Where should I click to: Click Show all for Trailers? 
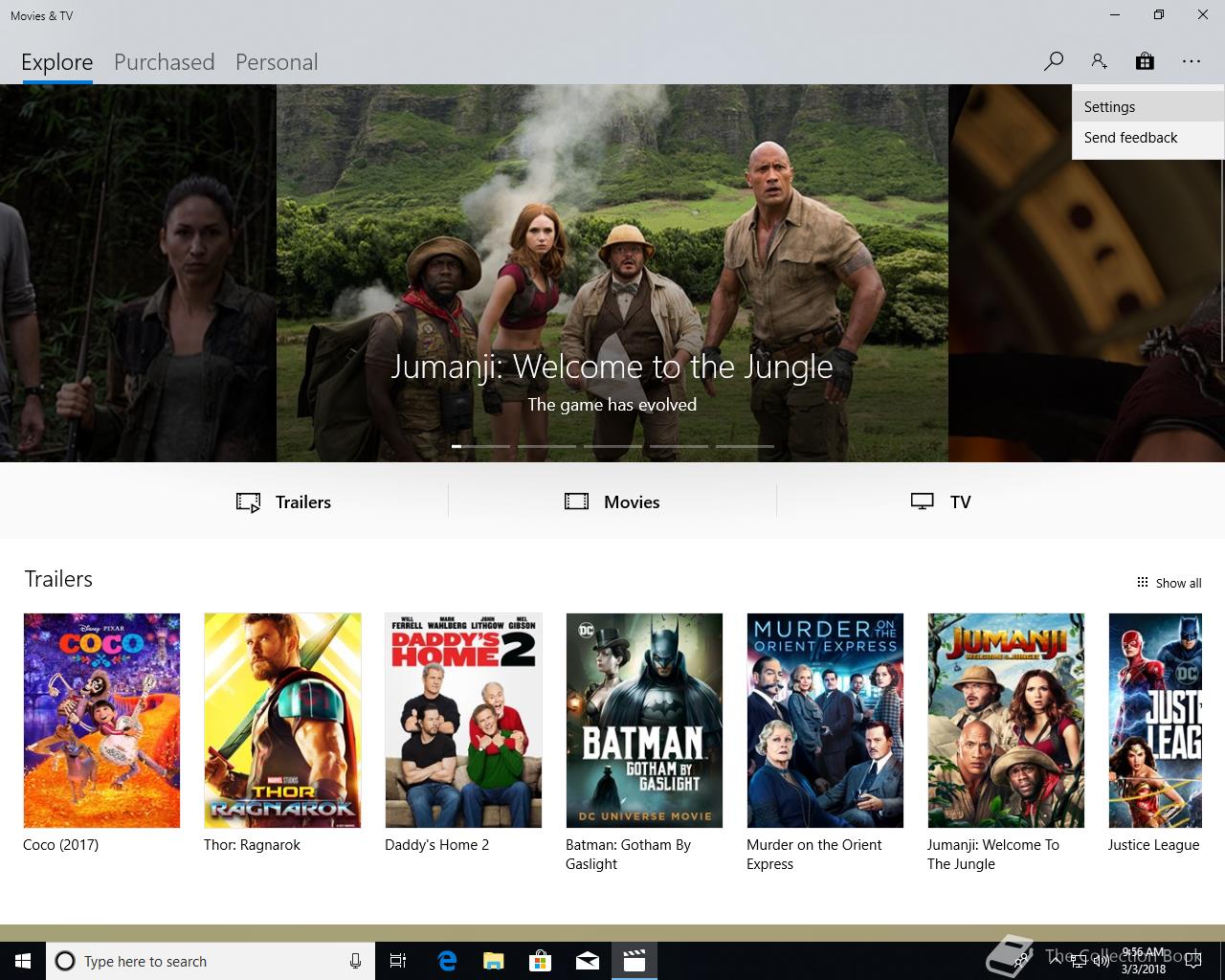[x=1169, y=583]
